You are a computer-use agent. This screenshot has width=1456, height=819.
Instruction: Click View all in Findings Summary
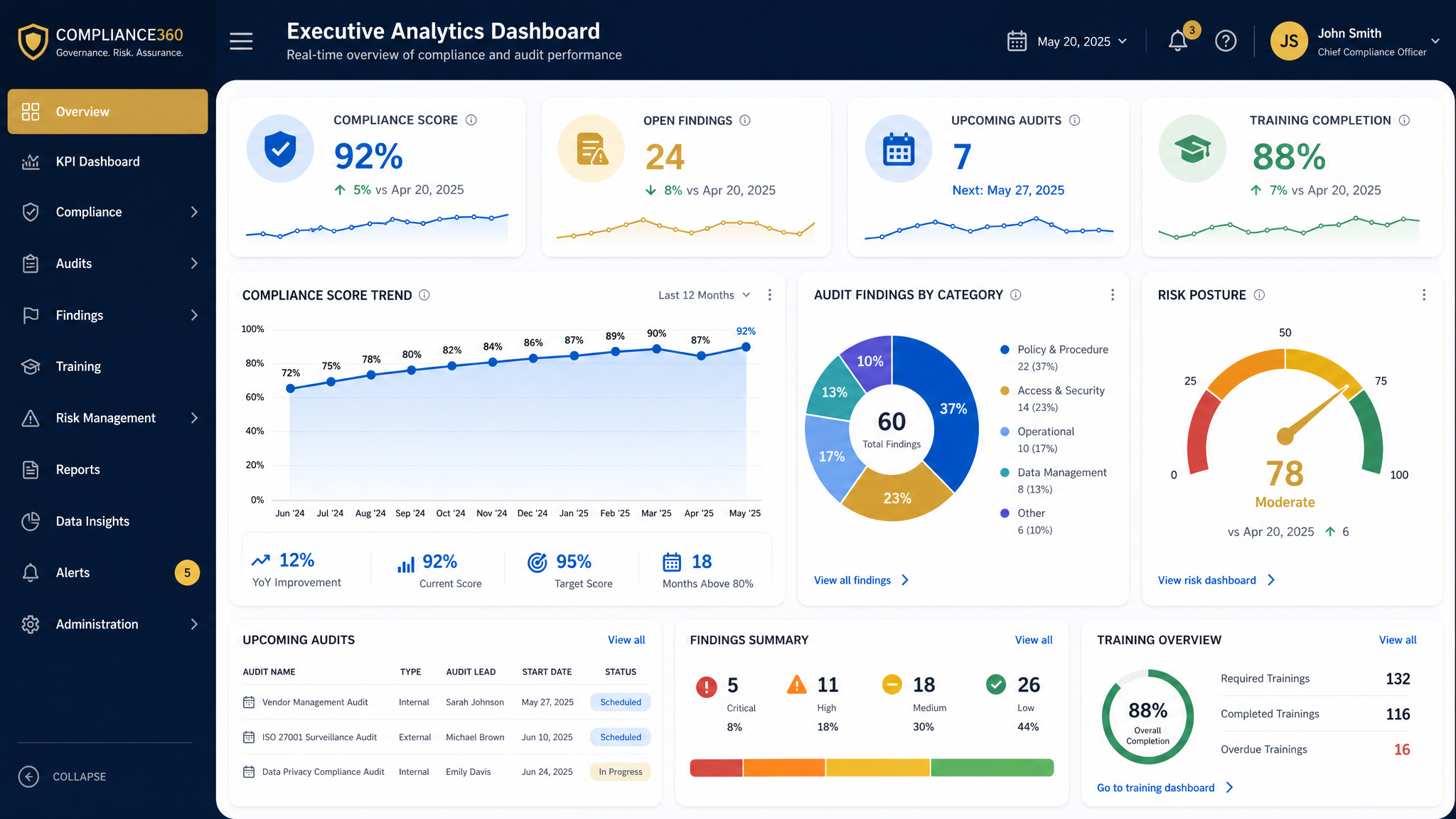(x=1034, y=640)
